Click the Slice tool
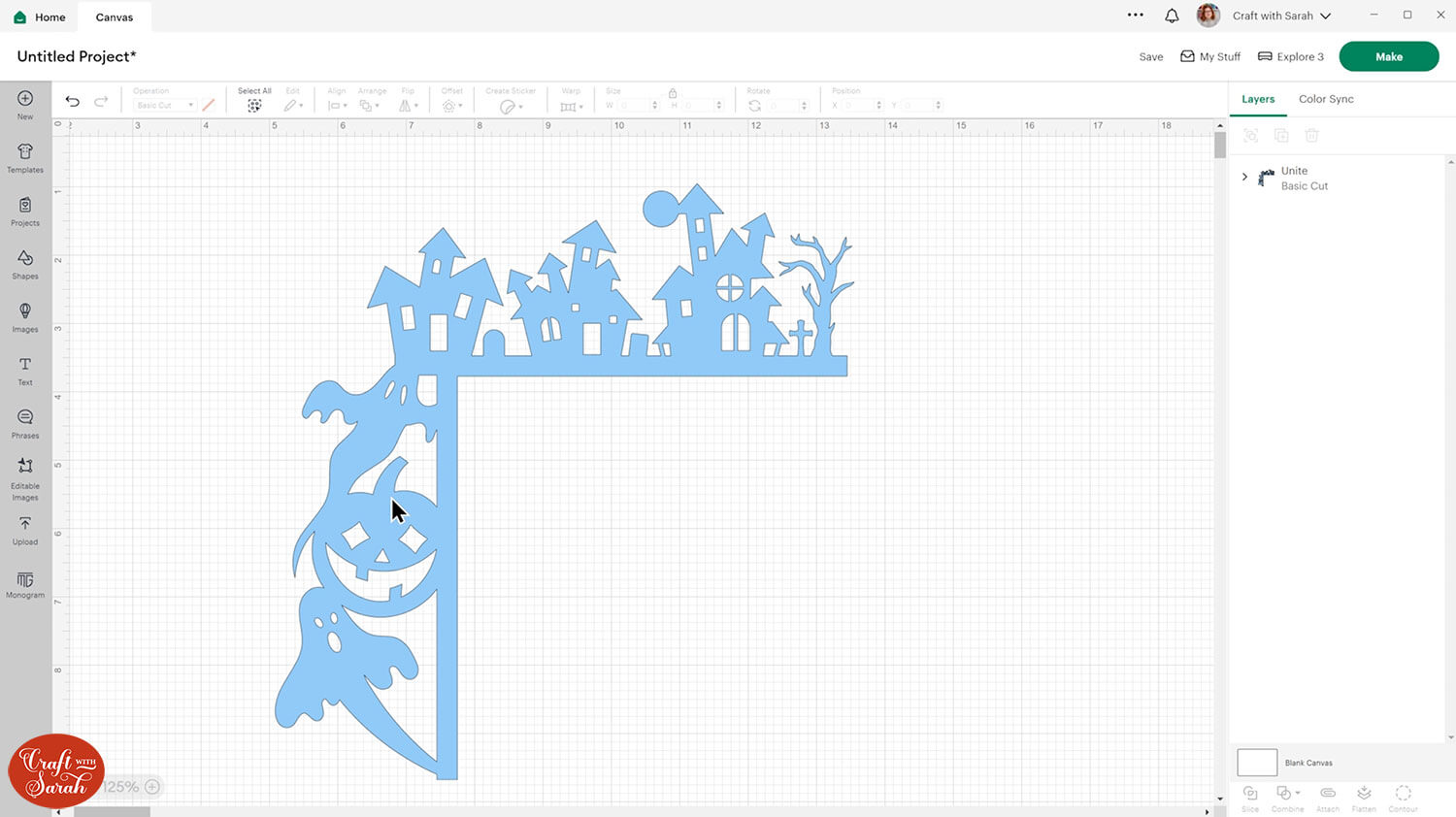 click(1250, 798)
